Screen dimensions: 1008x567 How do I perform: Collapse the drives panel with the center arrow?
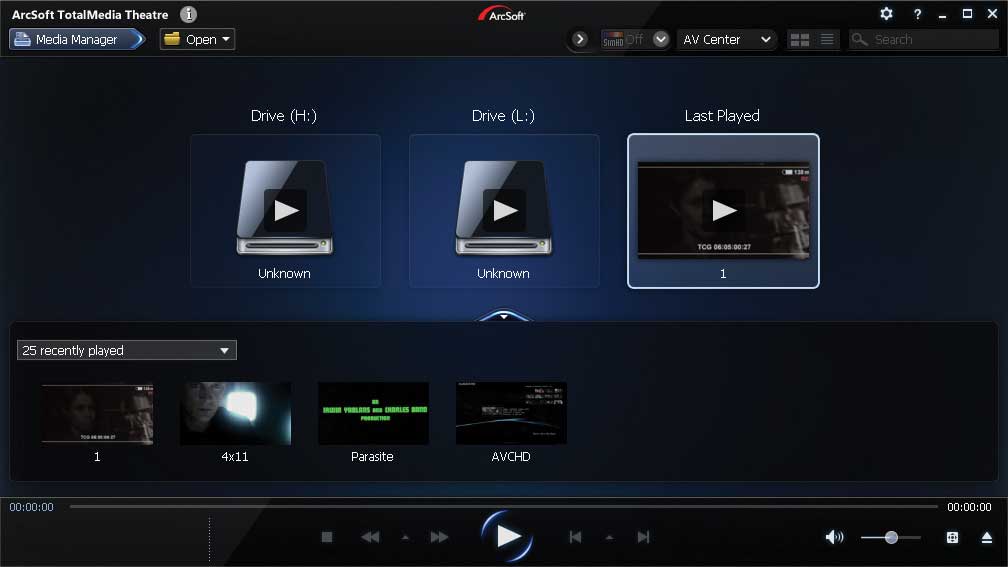(504, 316)
